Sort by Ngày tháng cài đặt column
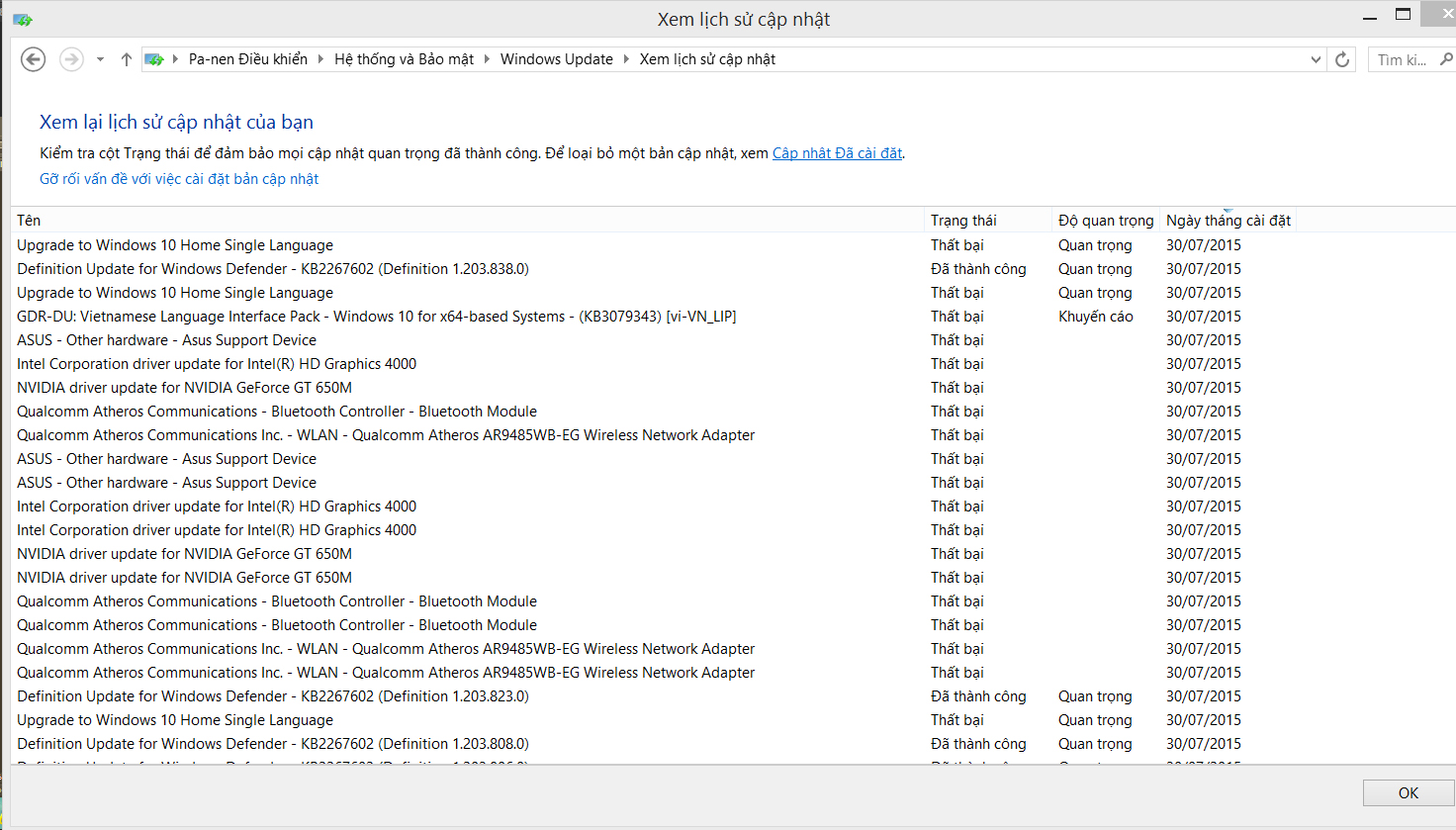 [x=1228, y=221]
